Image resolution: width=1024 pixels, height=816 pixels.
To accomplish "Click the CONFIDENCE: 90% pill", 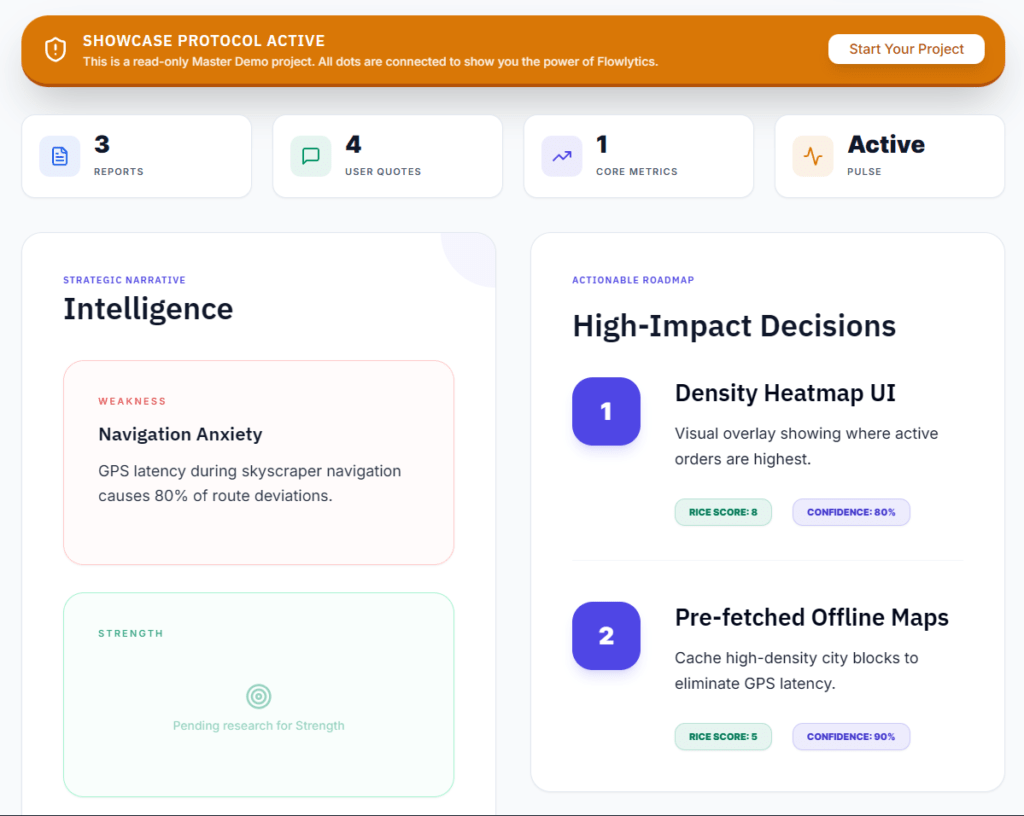I will 851,736.
